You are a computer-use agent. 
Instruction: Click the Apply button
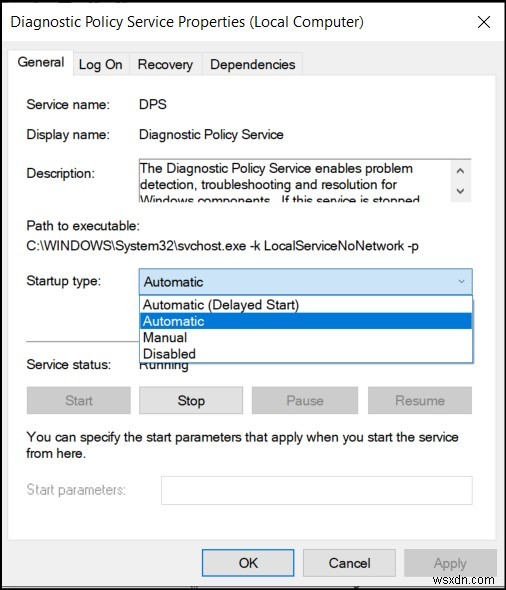450,563
